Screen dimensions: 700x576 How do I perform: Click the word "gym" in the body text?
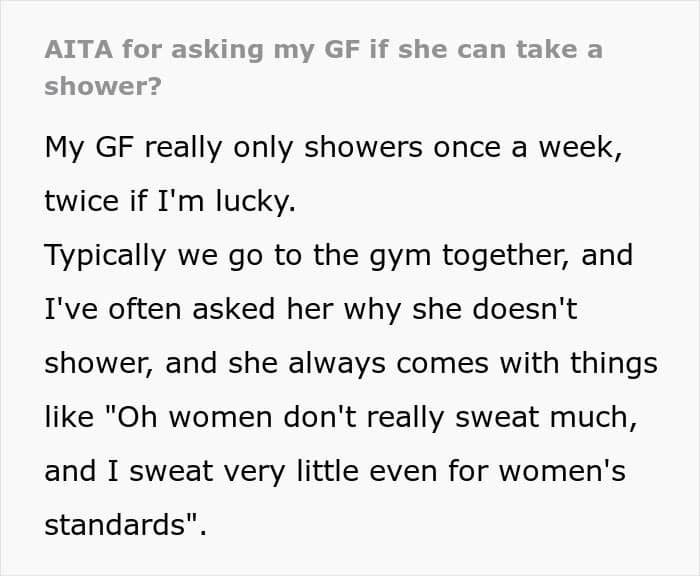(x=400, y=257)
